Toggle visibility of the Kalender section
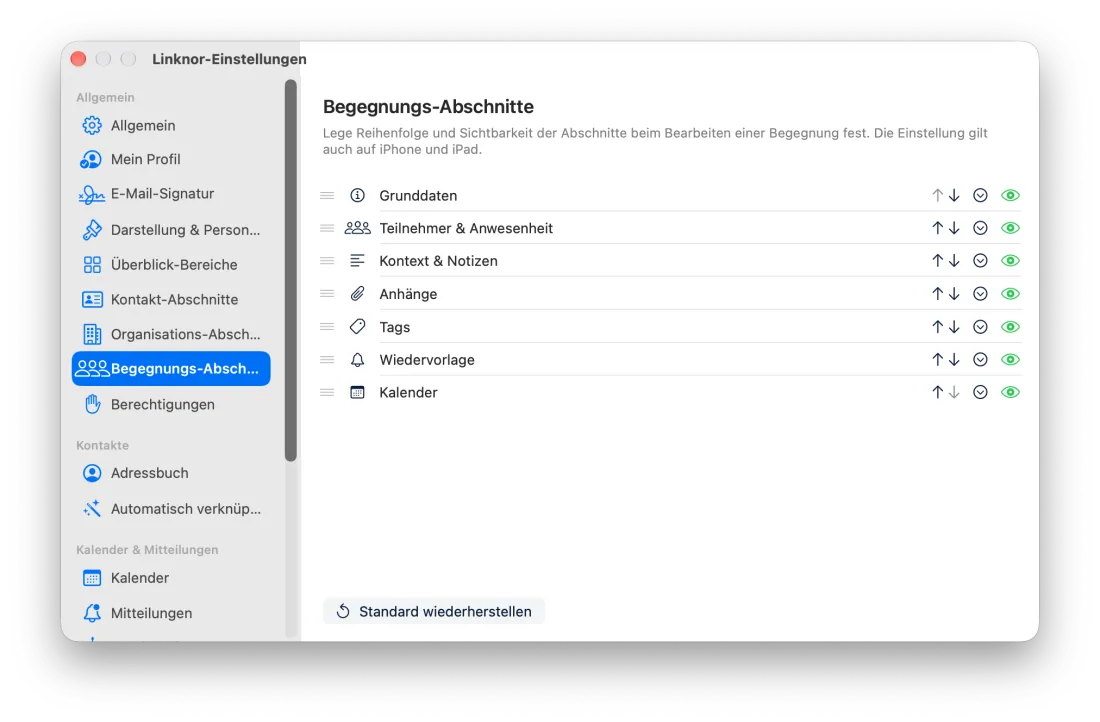The image size is (1100, 722). tap(1010, 392)
